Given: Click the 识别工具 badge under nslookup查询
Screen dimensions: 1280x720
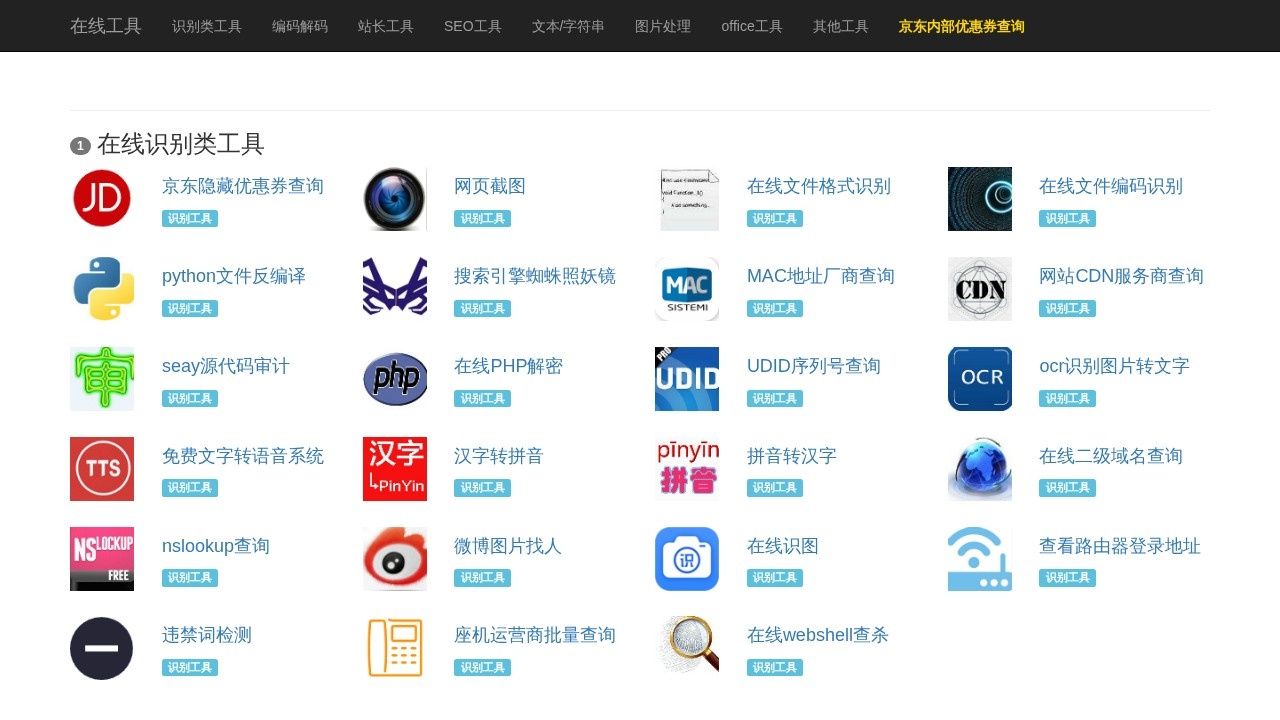Looking at the screenshot, I should tap(189, 577).
